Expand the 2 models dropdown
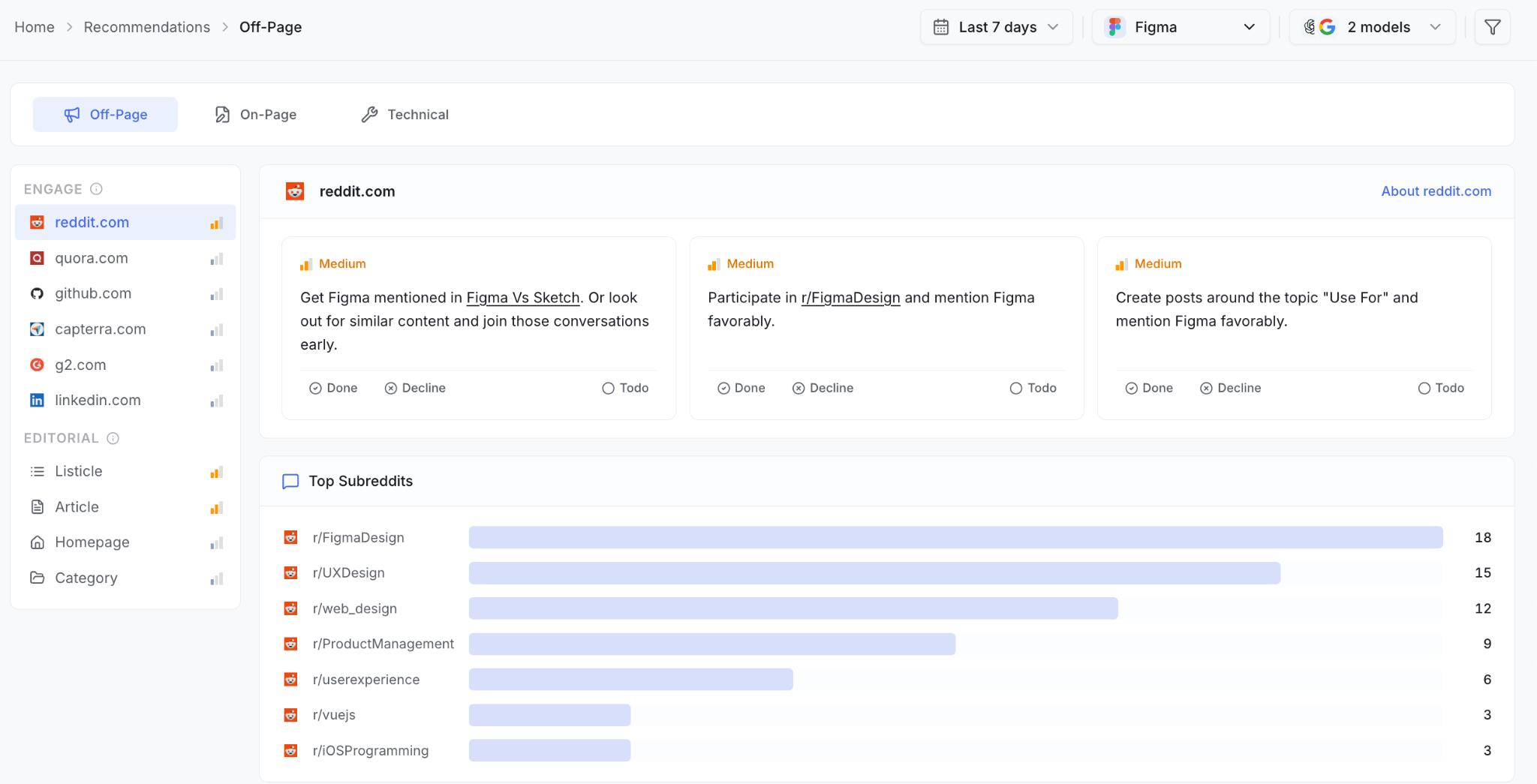The height and width of the screenshot is (784, 1537). click(1372, 27)
